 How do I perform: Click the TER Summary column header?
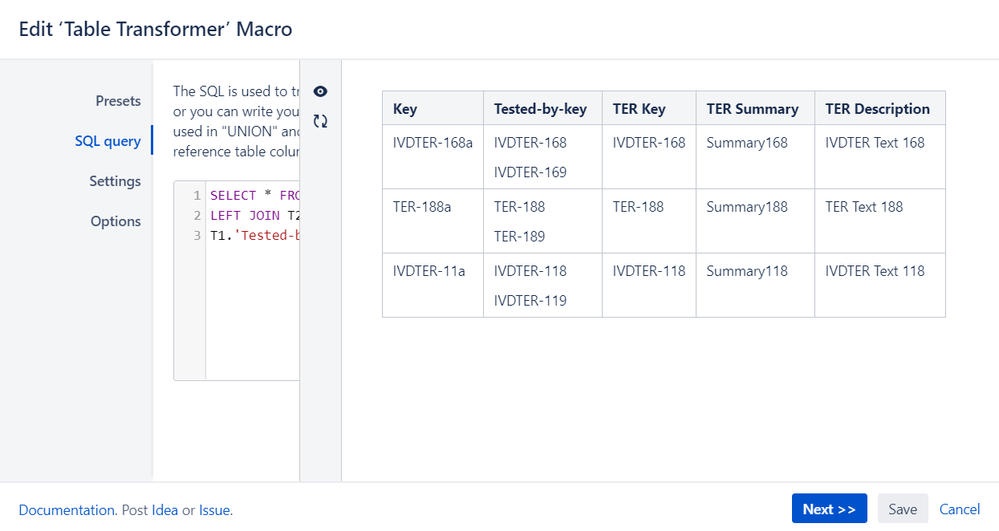click(x=752, y=109)
